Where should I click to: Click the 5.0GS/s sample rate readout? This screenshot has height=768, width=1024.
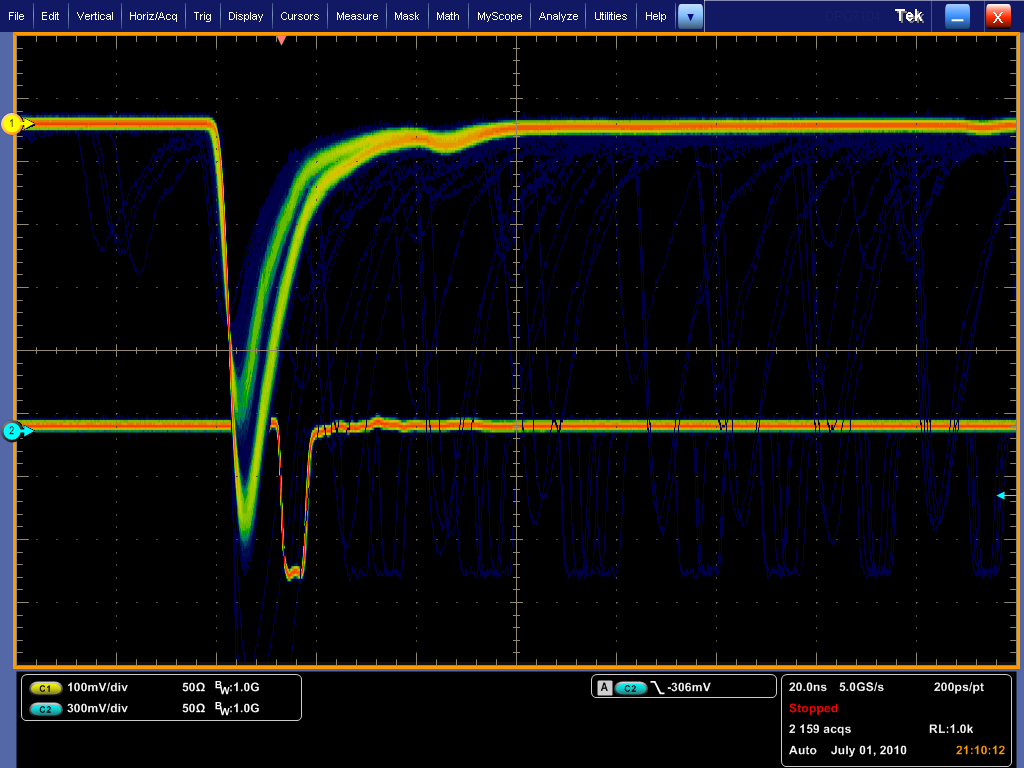pyautogui.click(x=861, y=687)
